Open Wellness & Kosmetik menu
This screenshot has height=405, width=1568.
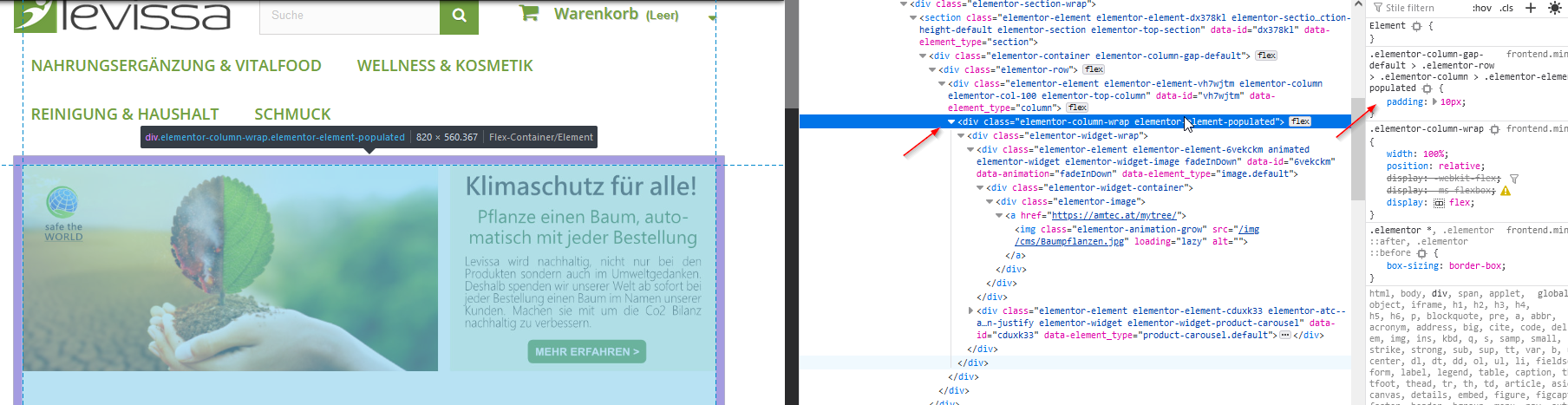point(445,66)
